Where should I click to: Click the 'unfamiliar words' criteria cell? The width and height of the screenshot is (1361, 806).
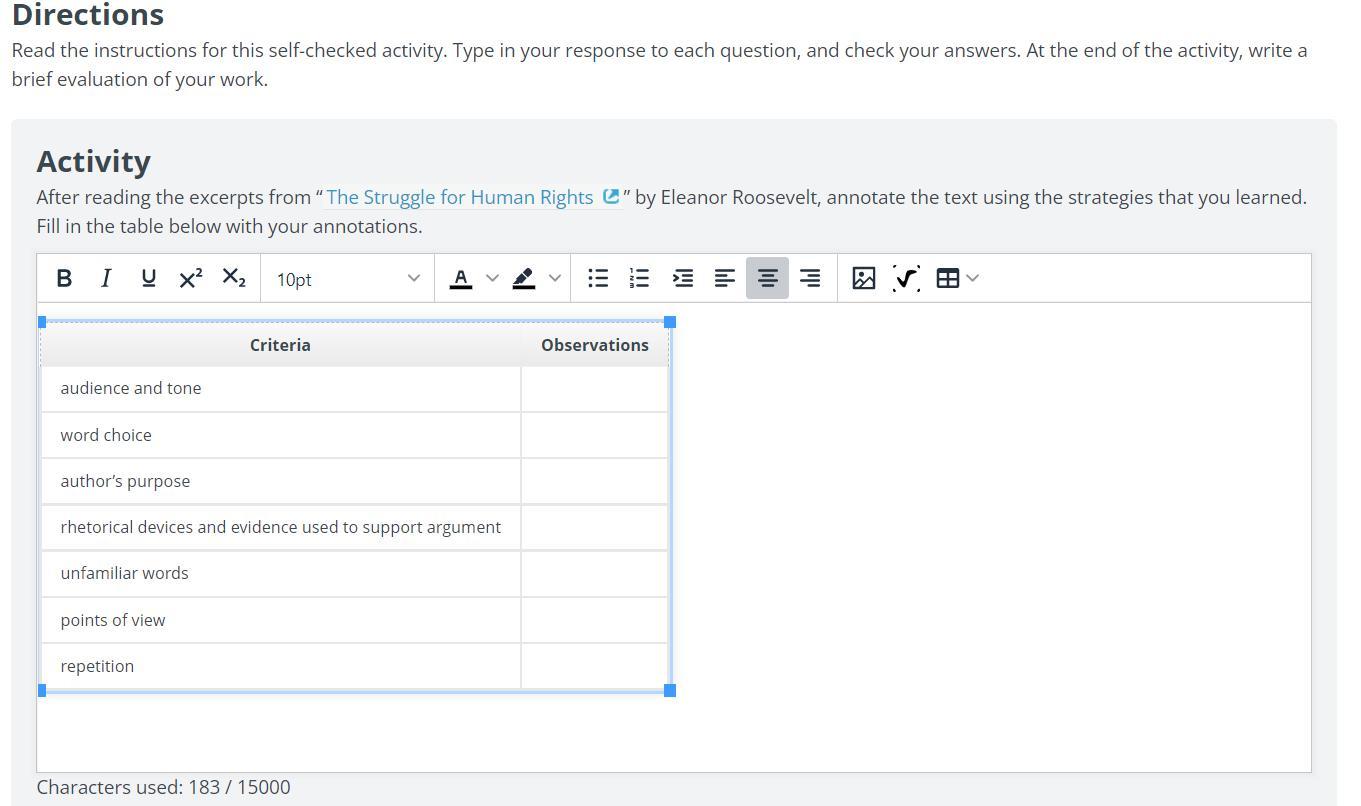pyautogui.click(x=281, y=573)
